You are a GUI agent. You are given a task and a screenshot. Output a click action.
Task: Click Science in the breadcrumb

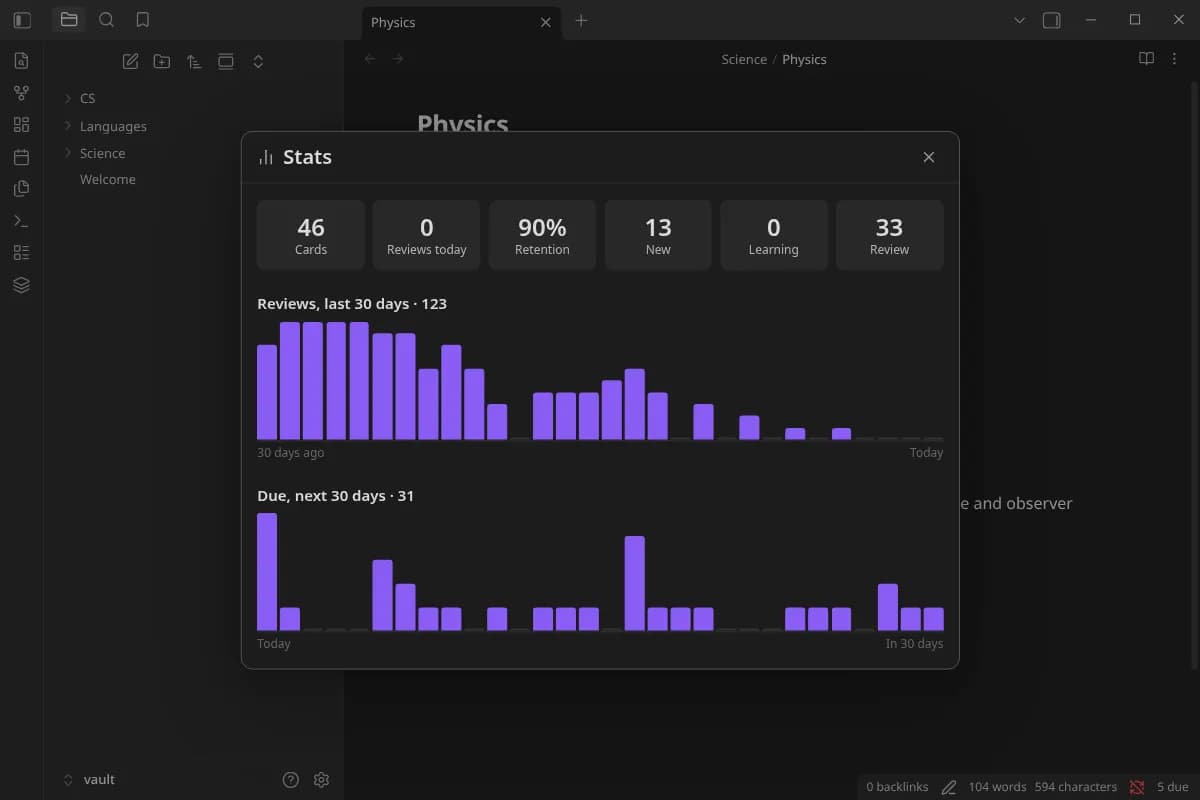(744, 59)
